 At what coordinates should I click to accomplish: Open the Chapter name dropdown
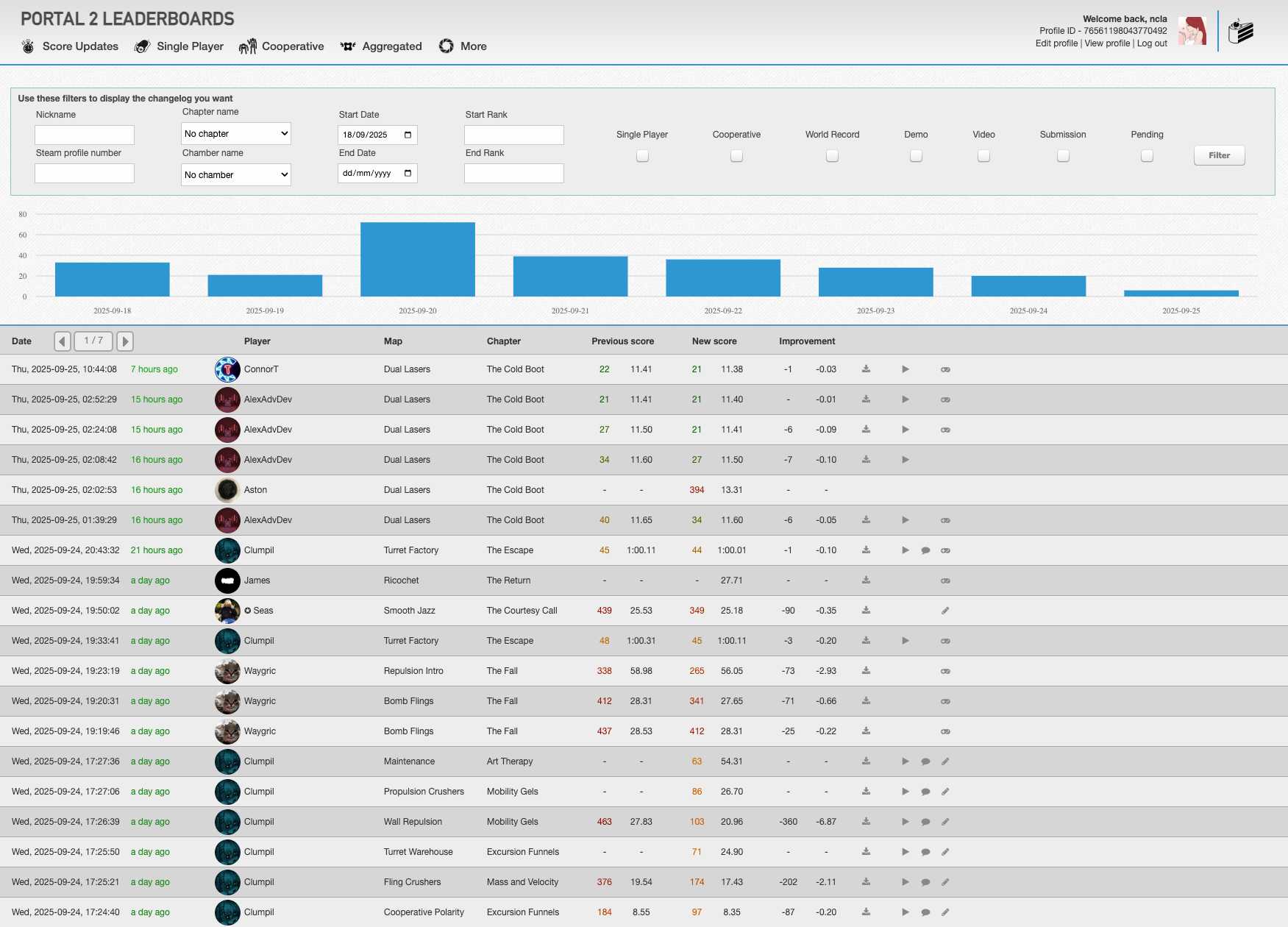(x=235, y=133)
